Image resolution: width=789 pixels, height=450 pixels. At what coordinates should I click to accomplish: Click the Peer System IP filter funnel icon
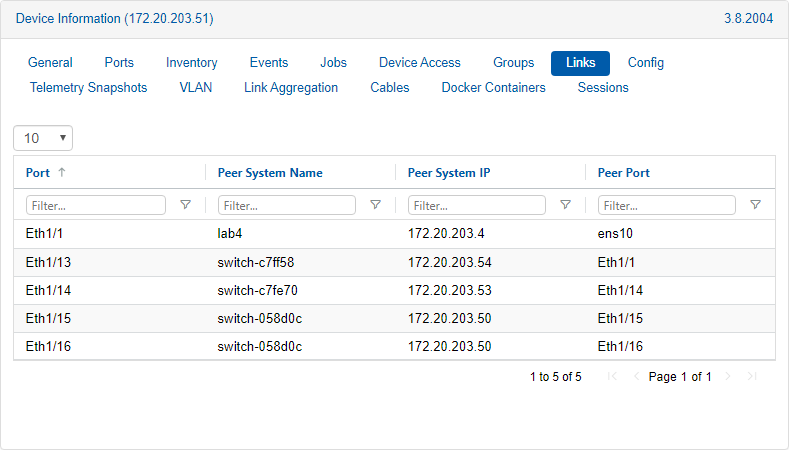[565, 205]
